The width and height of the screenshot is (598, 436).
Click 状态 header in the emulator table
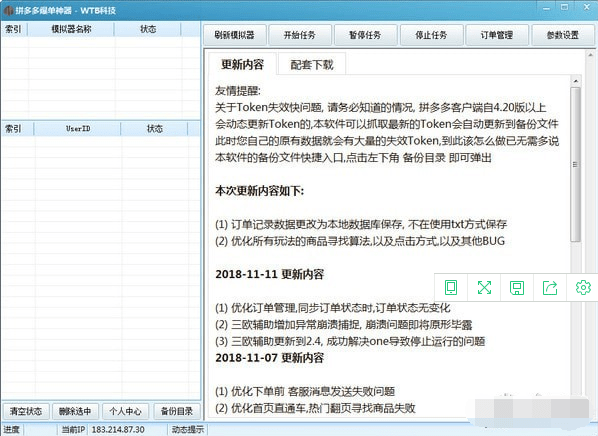[x=148, y=29]
